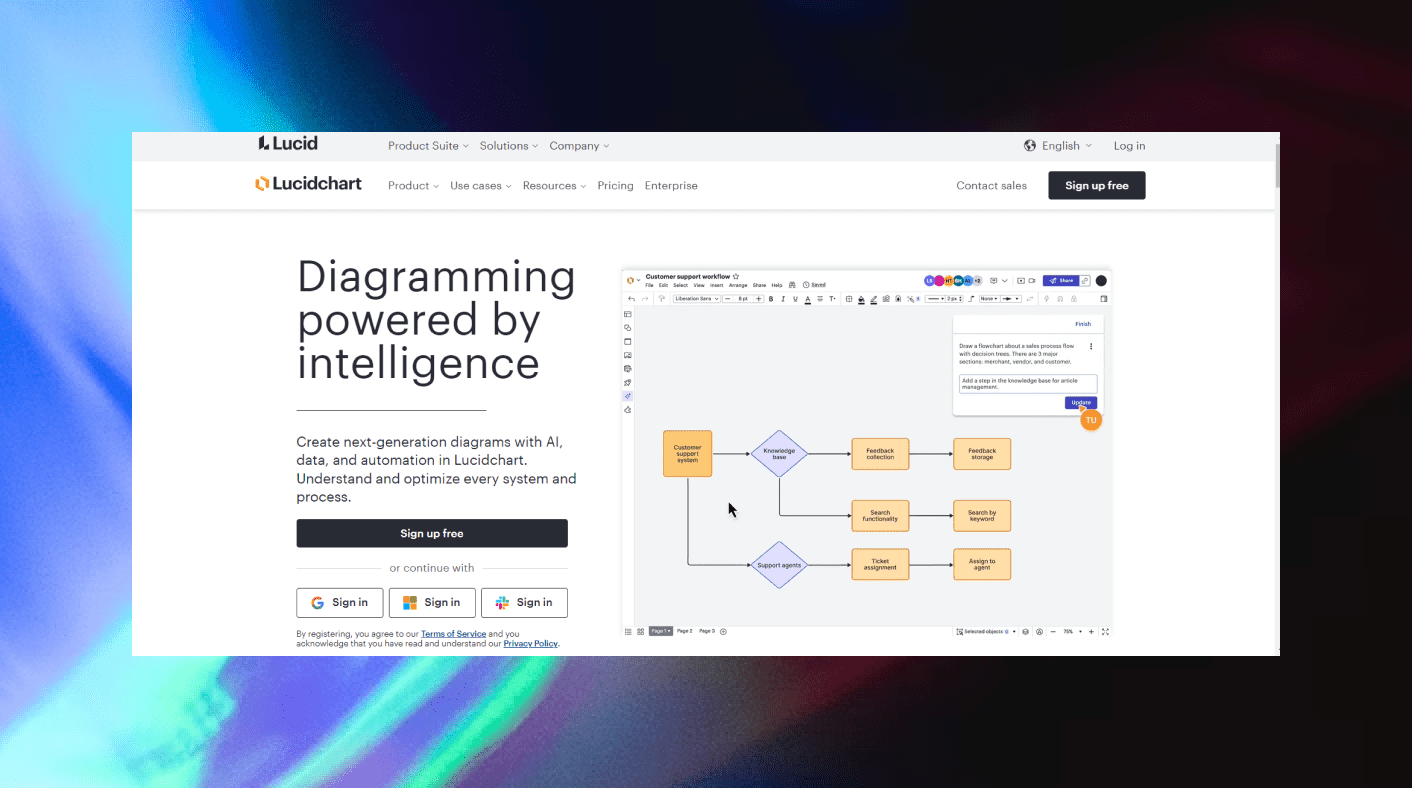Click the zoom out minus at bottom bar

click(1053, 631)
